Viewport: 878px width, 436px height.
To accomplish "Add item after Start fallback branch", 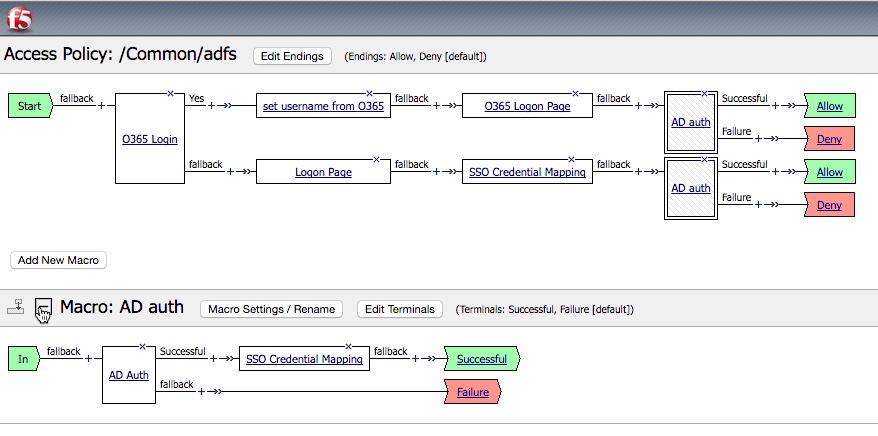I will [x=101, y=105].
